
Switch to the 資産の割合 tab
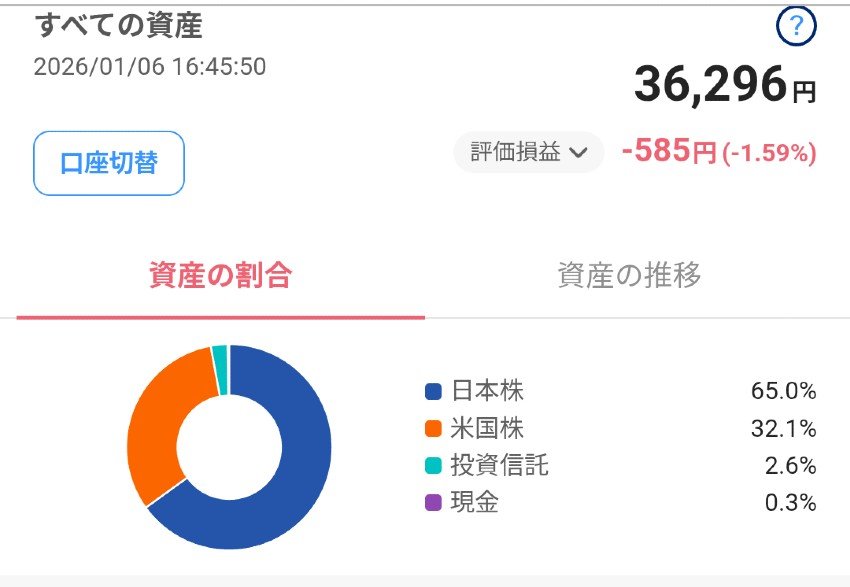[220, 276]
